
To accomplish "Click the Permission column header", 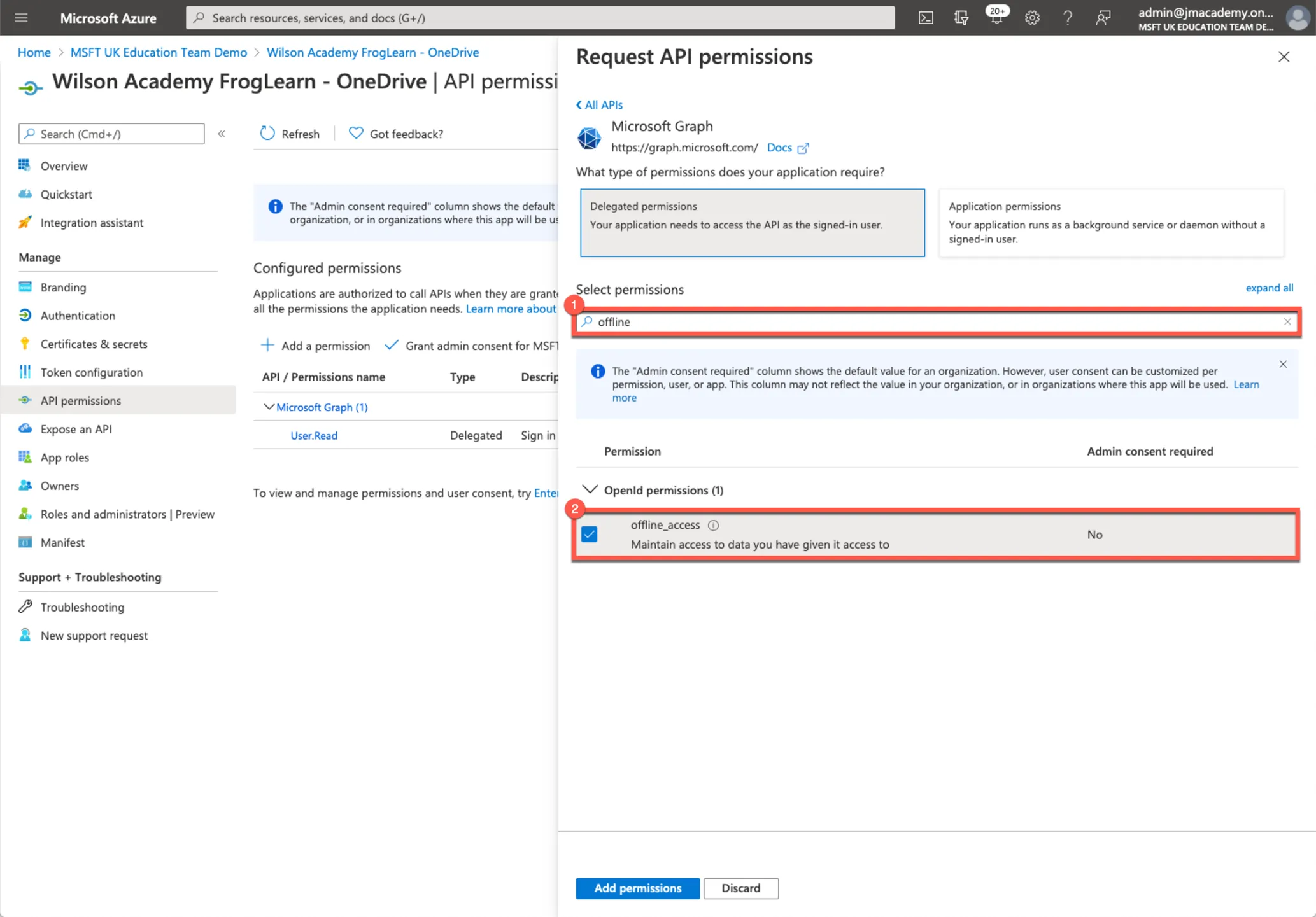I will 632,451.
